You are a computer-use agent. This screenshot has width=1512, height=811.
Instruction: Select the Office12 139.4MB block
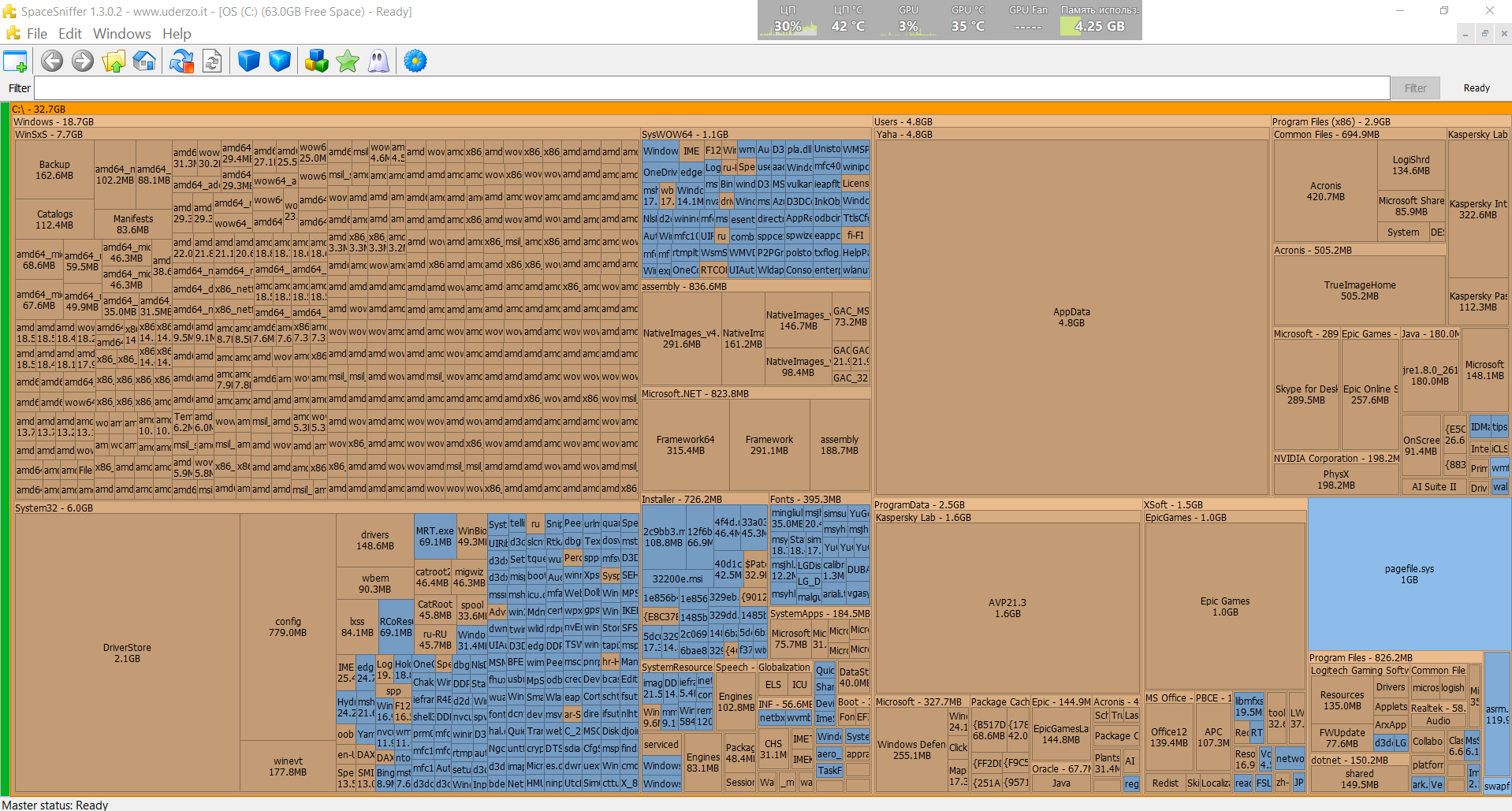point(1168,737)
